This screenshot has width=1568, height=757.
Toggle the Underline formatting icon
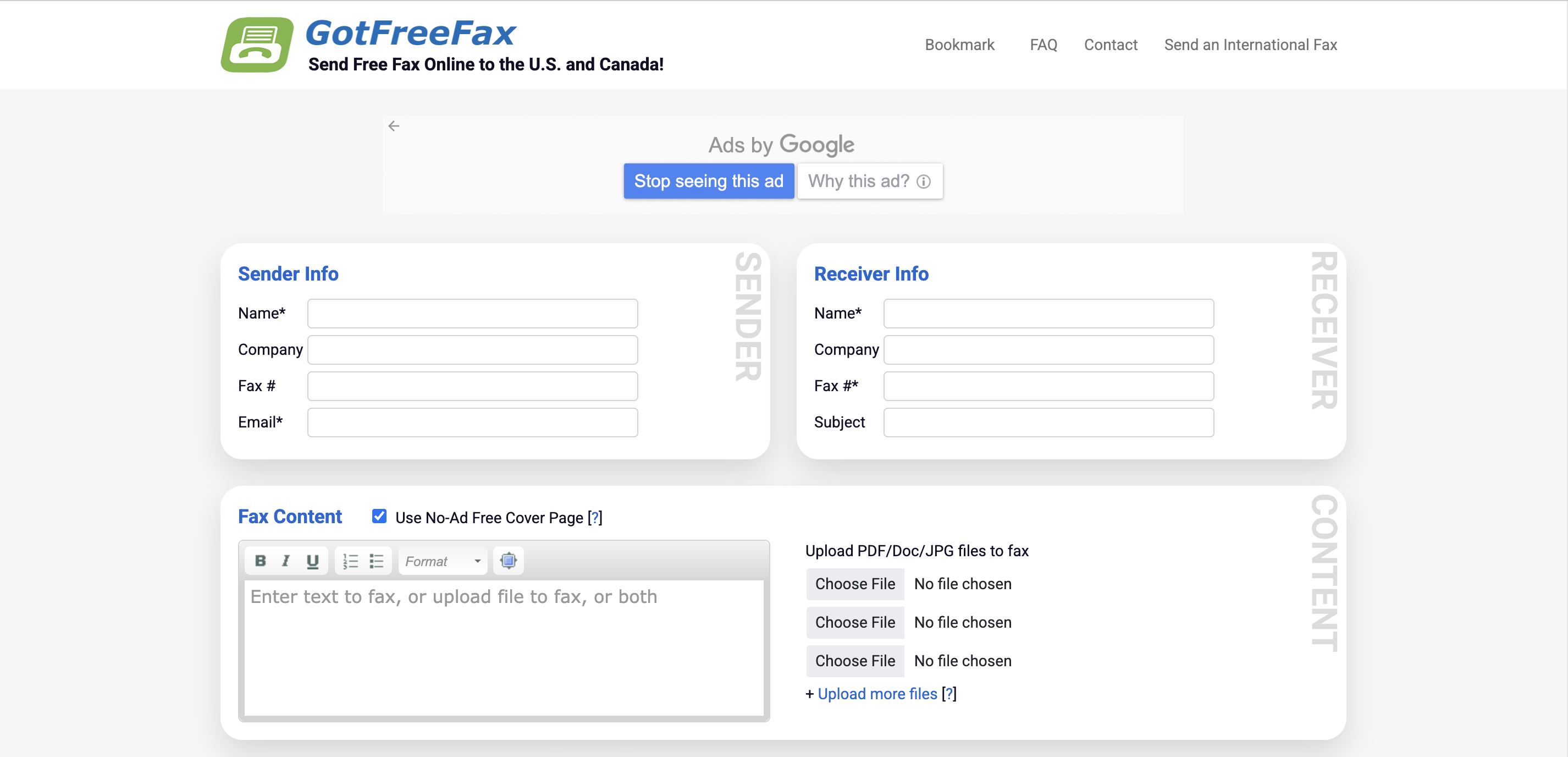(312, 560)
